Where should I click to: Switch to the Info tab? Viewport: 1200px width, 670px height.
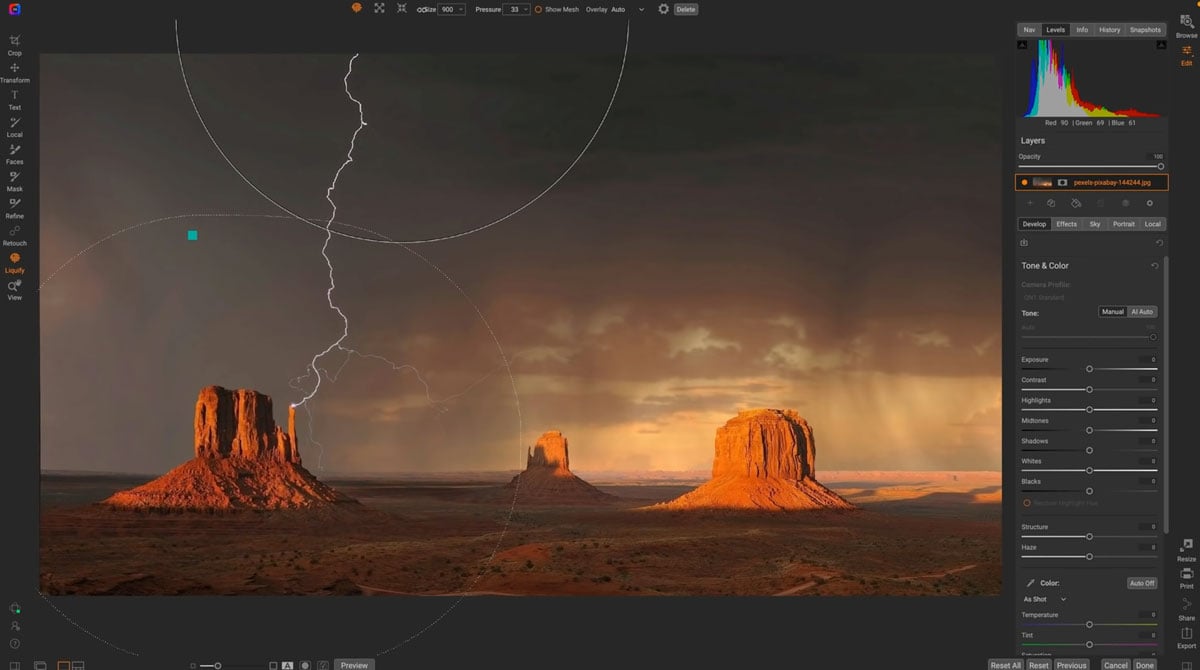click(1082, 30)
